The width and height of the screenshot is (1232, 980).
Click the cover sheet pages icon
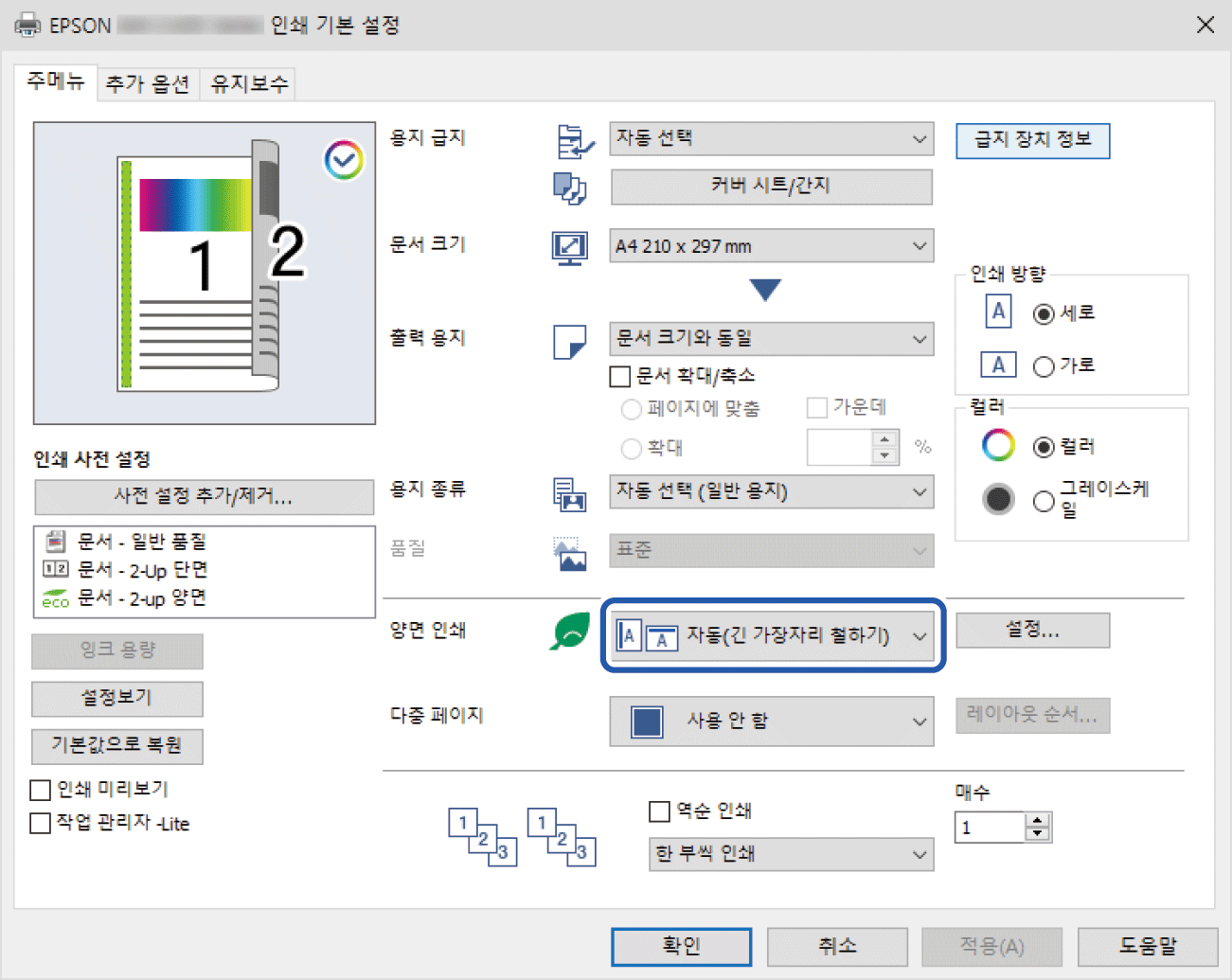pyautogui.click(x=569, y=187)
